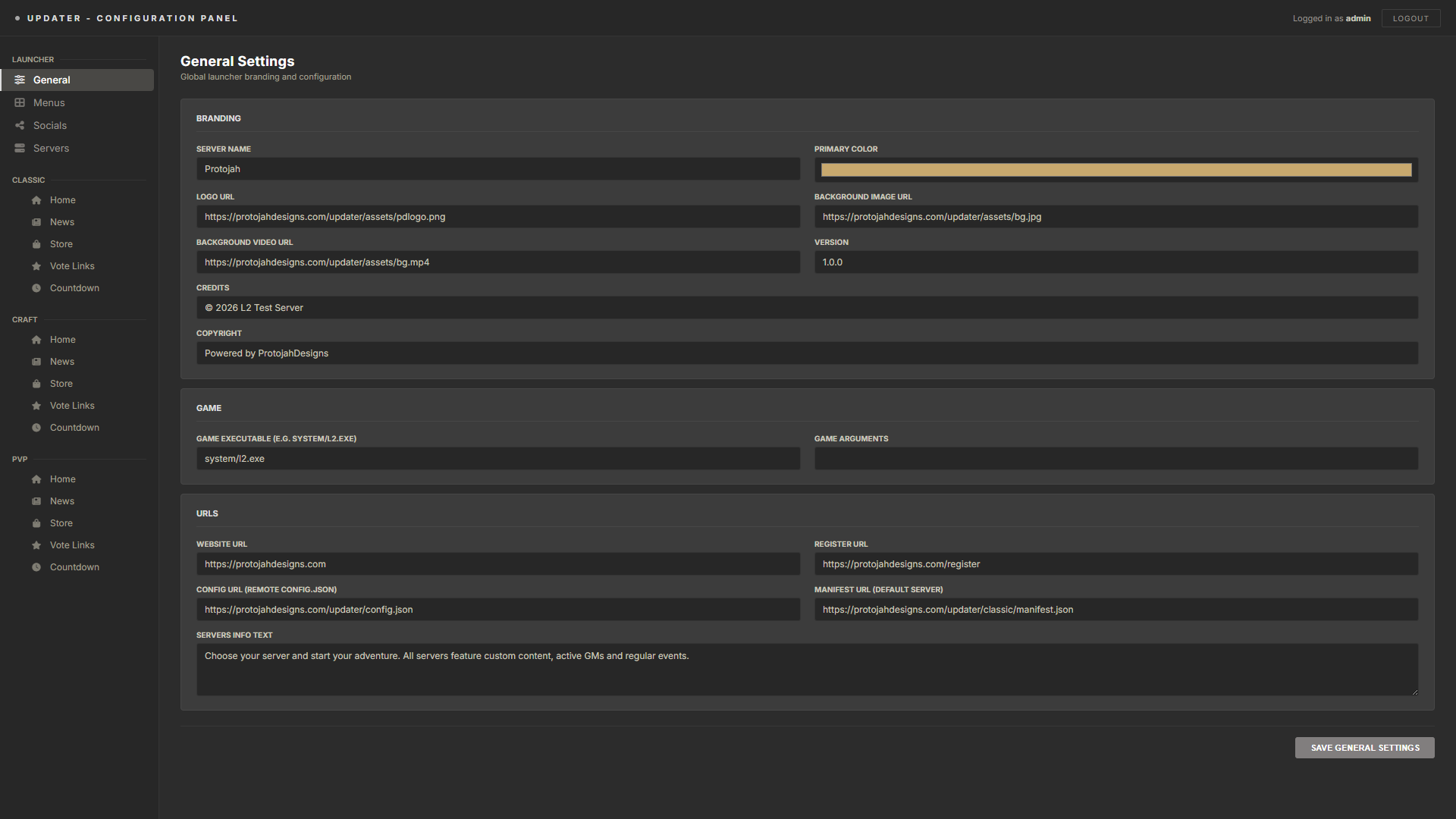Click the Classic News newspaper icon
The width and height of the screenshot is (1456, 819).
click(36, 222)
